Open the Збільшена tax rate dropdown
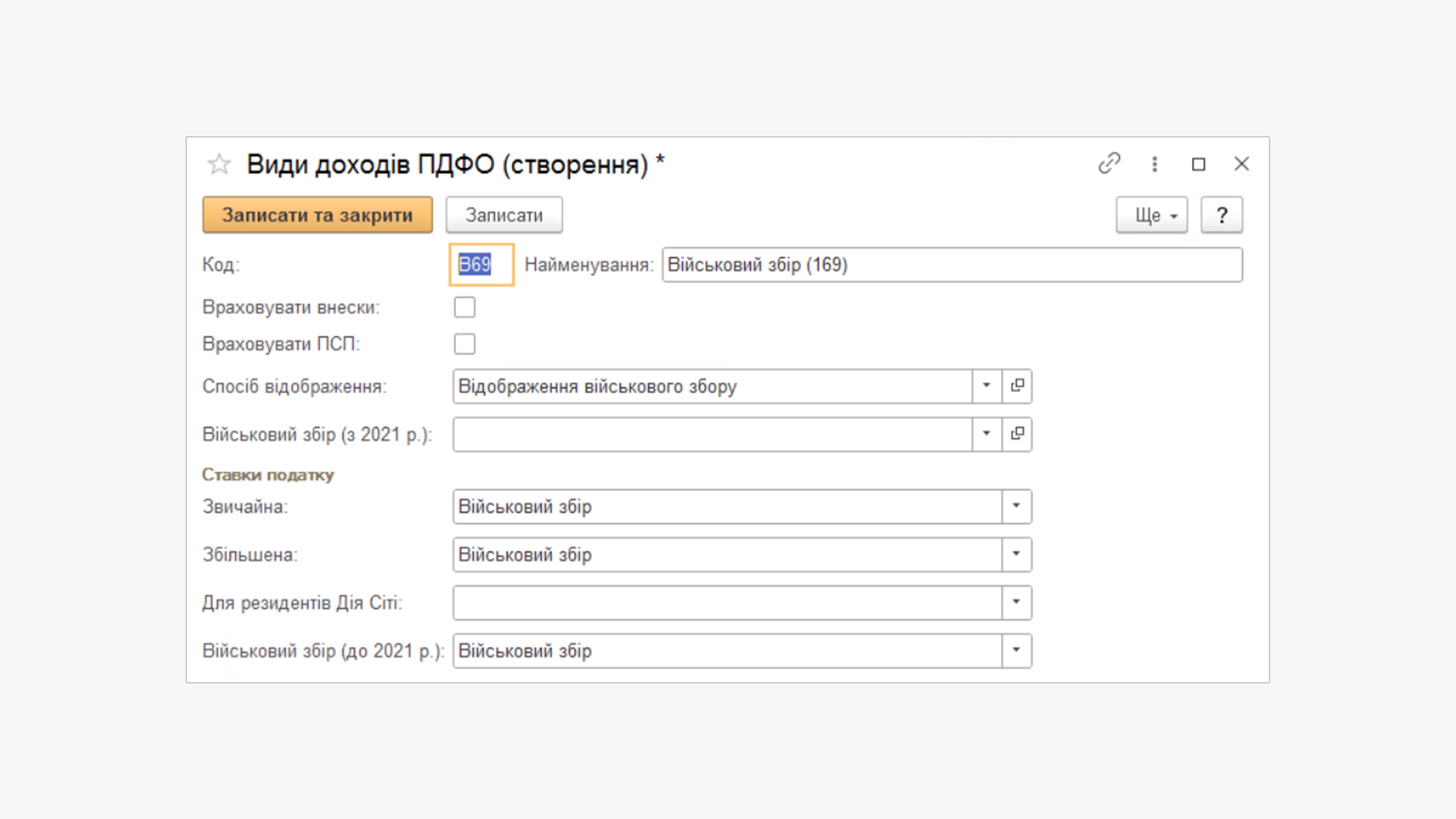Image resolution: width=1456 pixels, height=819 pixels. [x=1016, y=554]
